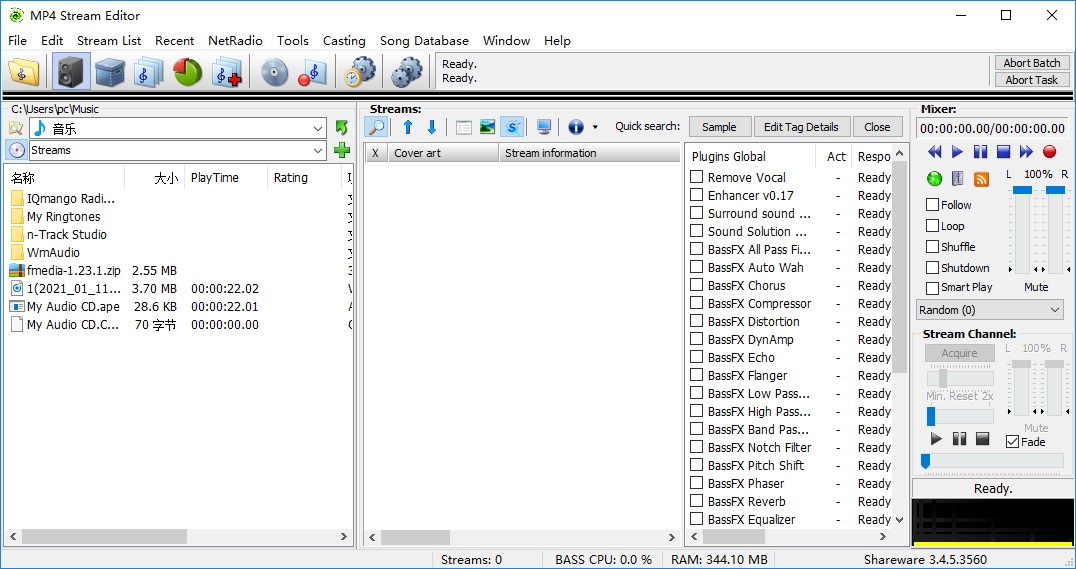Expand the 音乐 folder dropdown

(x=318, y=128)
